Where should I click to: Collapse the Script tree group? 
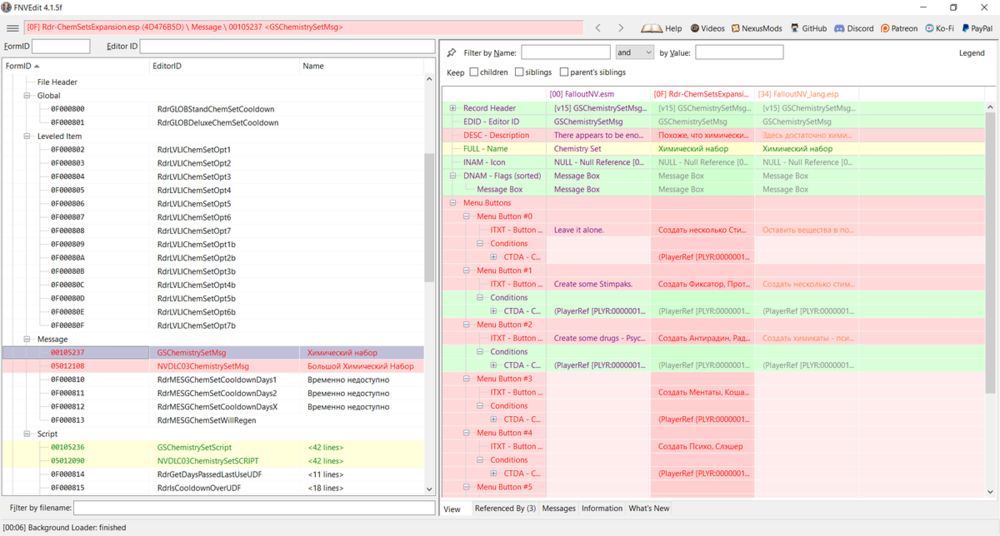click(27, 434)
